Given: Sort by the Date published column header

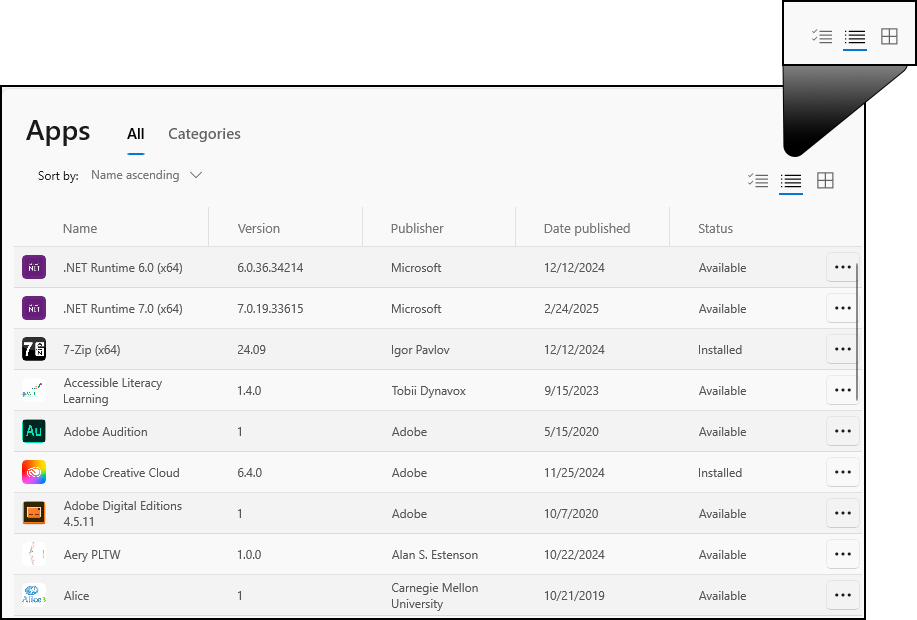Looking at the screenshot, I should (x=587, y=228).
